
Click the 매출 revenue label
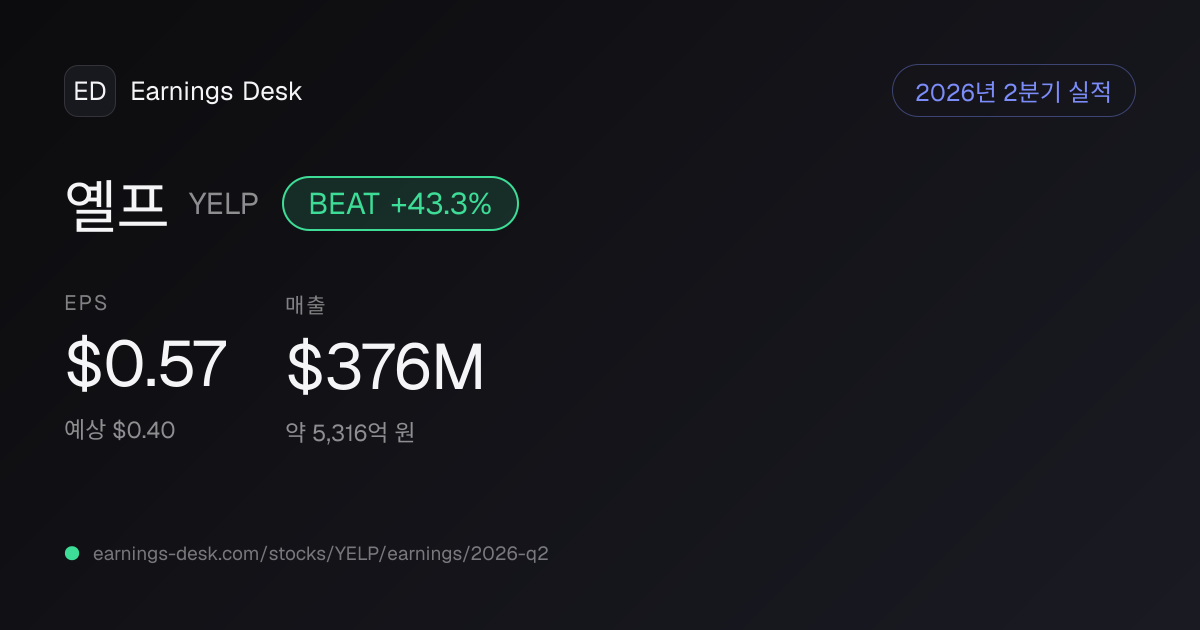306,306
